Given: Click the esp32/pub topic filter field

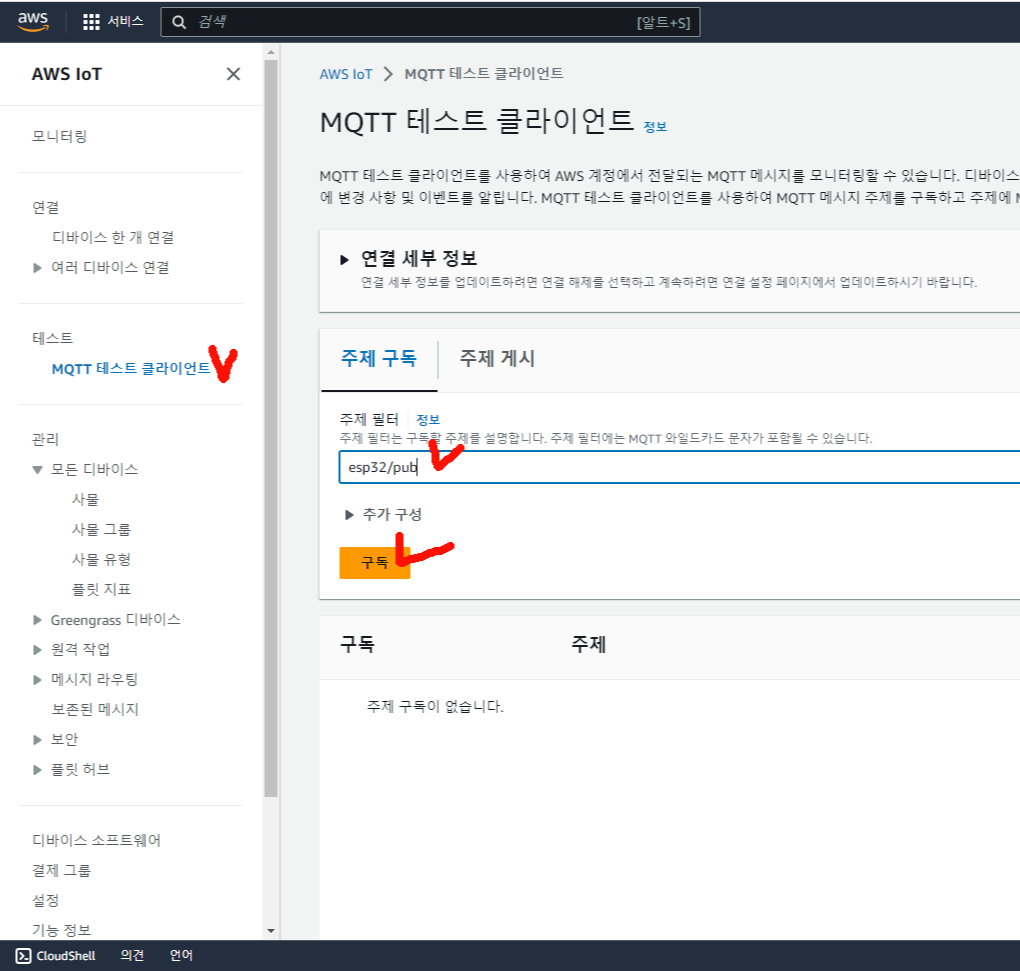Looking at the screenshot, I should pyautogui.click(x=679, y=467).
